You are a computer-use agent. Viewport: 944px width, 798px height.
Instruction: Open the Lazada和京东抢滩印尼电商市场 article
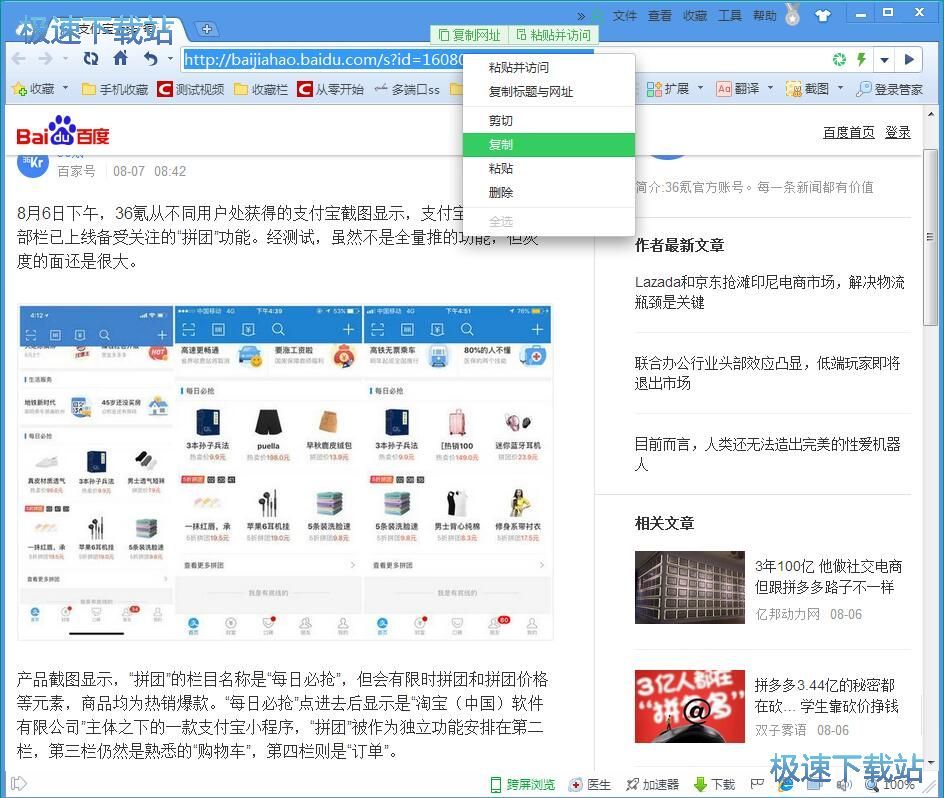(x=769, y=292)
